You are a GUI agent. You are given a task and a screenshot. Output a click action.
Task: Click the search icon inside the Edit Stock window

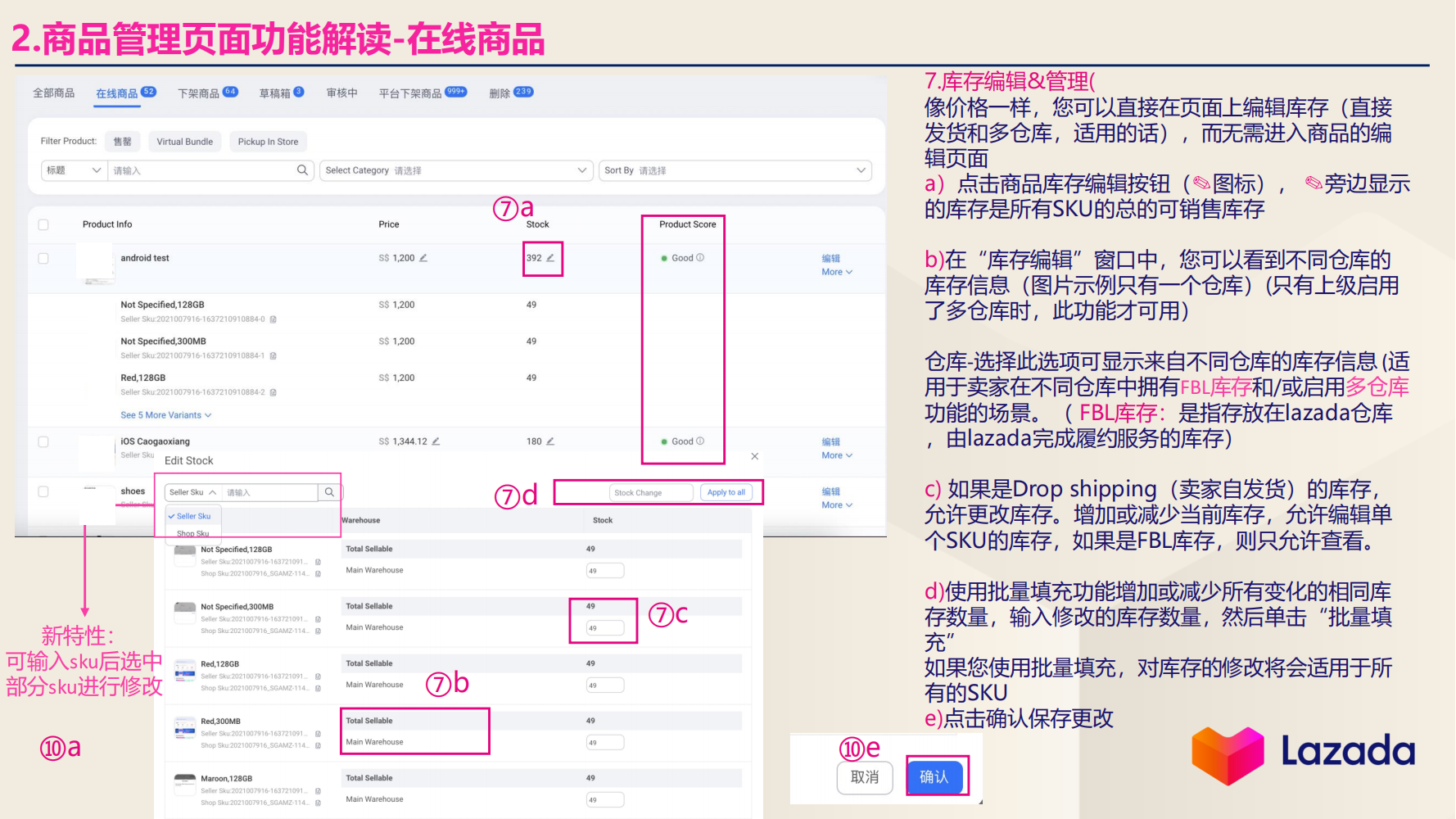coord(329,491)
